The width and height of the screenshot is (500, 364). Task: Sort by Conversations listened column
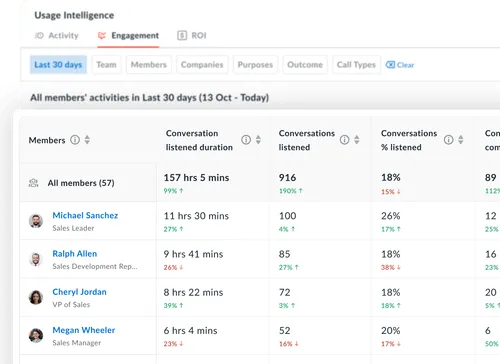[357, 140]
